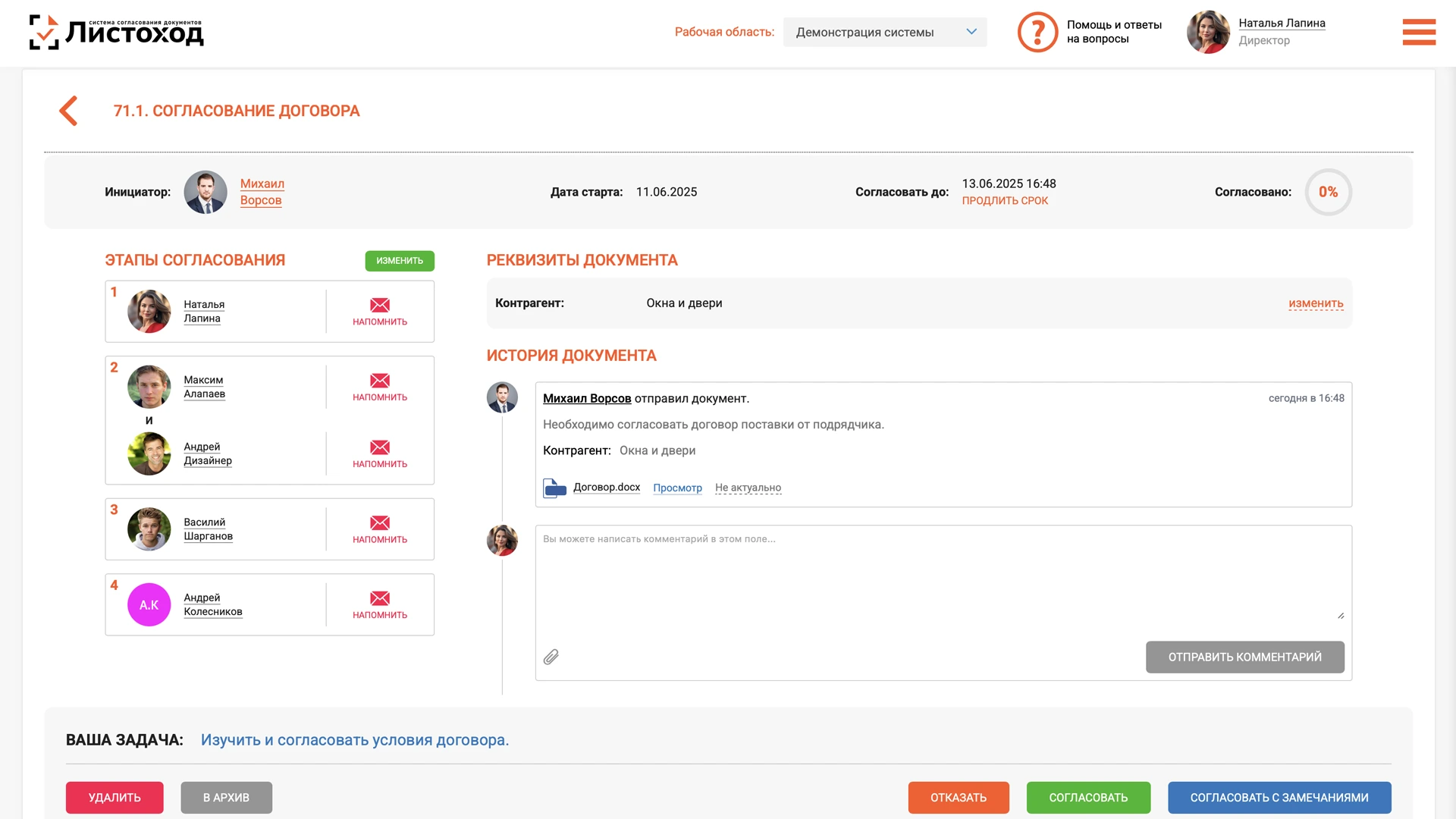Open the orange hamburger menu
The image size is (1456, 819).
(x=1419, y=32)
